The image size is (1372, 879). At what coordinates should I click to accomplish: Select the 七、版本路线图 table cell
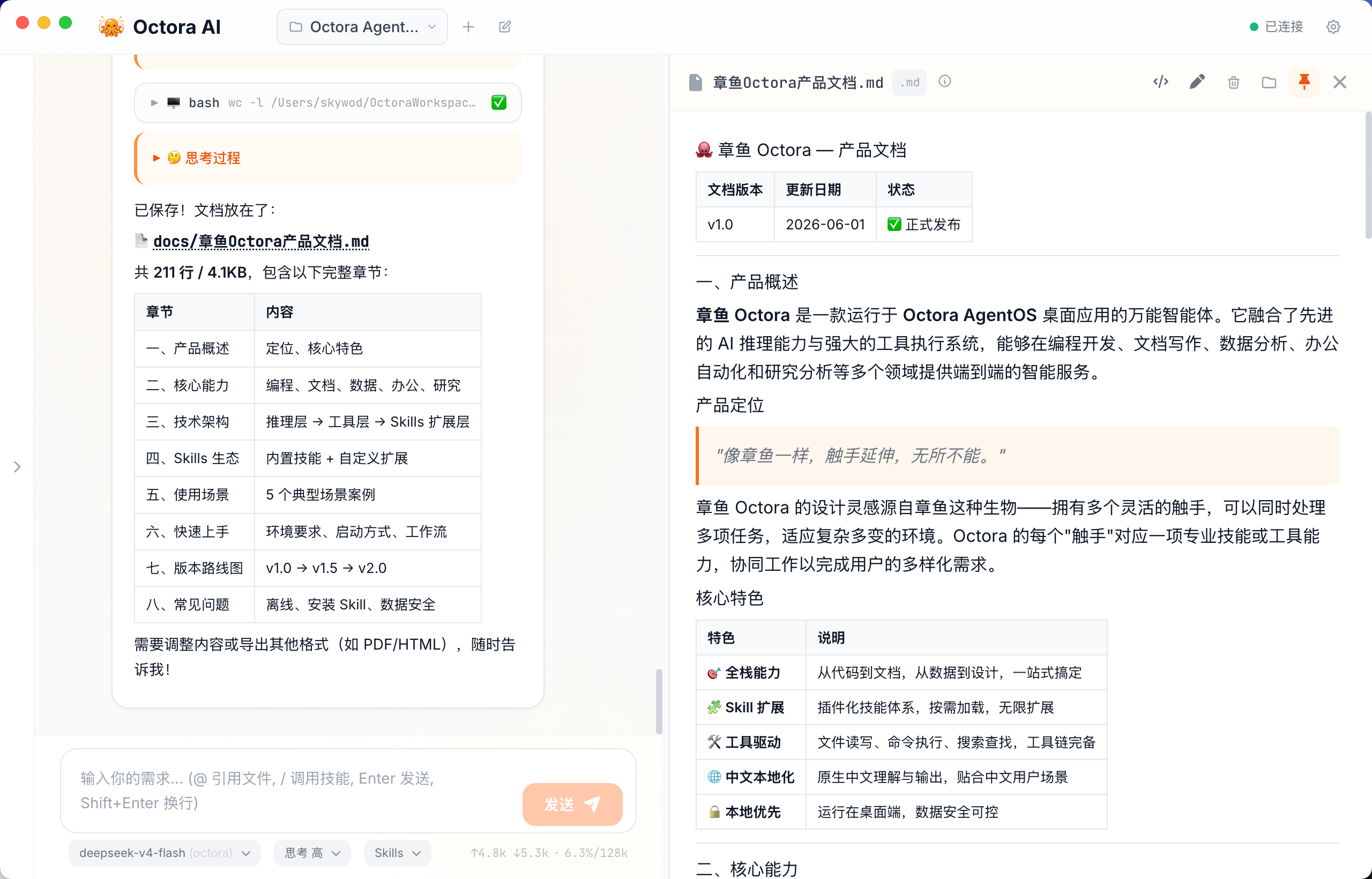pyautogui.click(x=195, y=568)
